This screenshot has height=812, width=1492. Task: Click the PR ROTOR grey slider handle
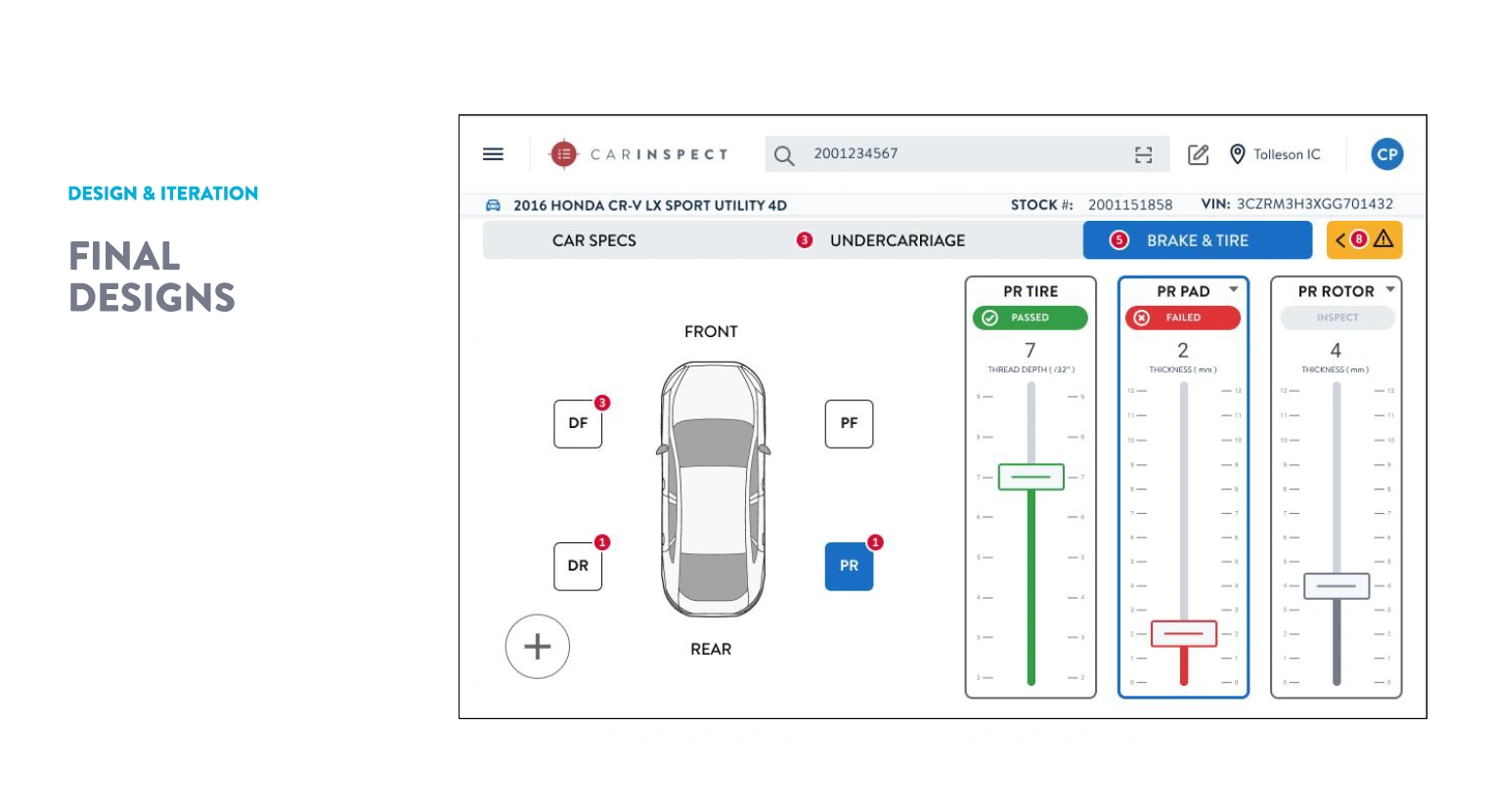[1337, 586]
